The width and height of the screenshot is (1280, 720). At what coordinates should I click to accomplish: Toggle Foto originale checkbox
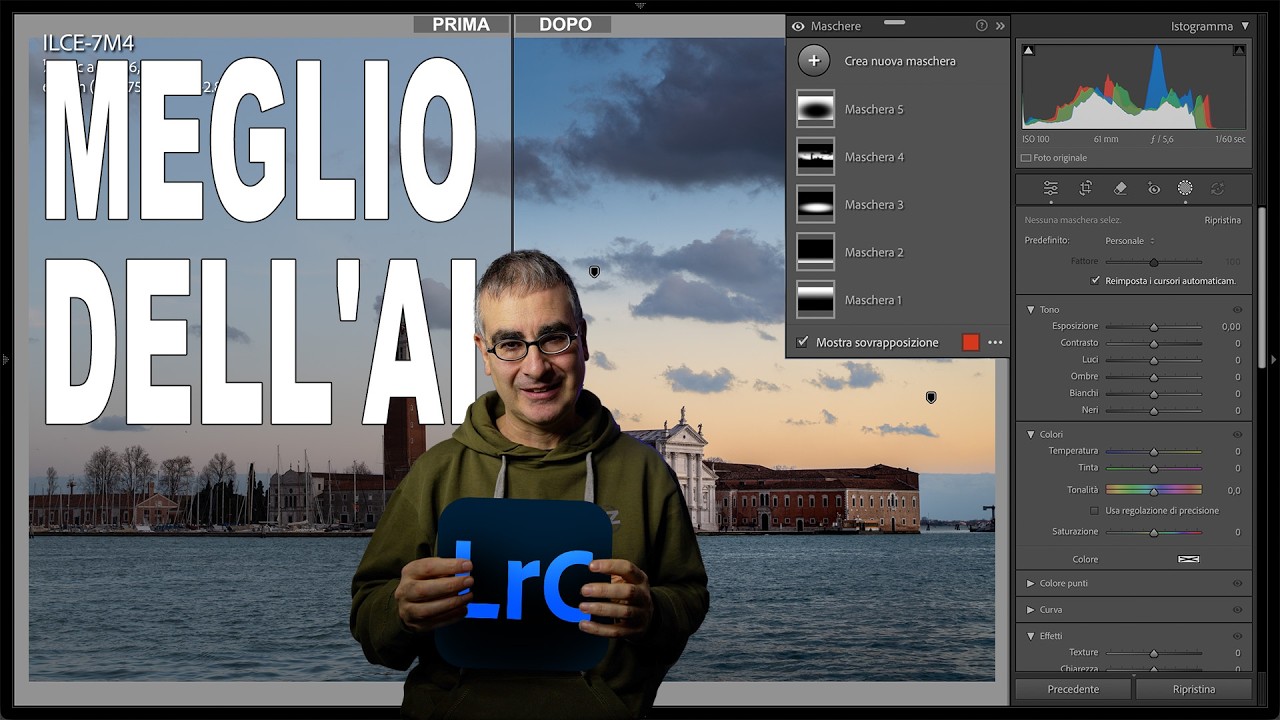pyautogui.click(x=1026, y=158)
